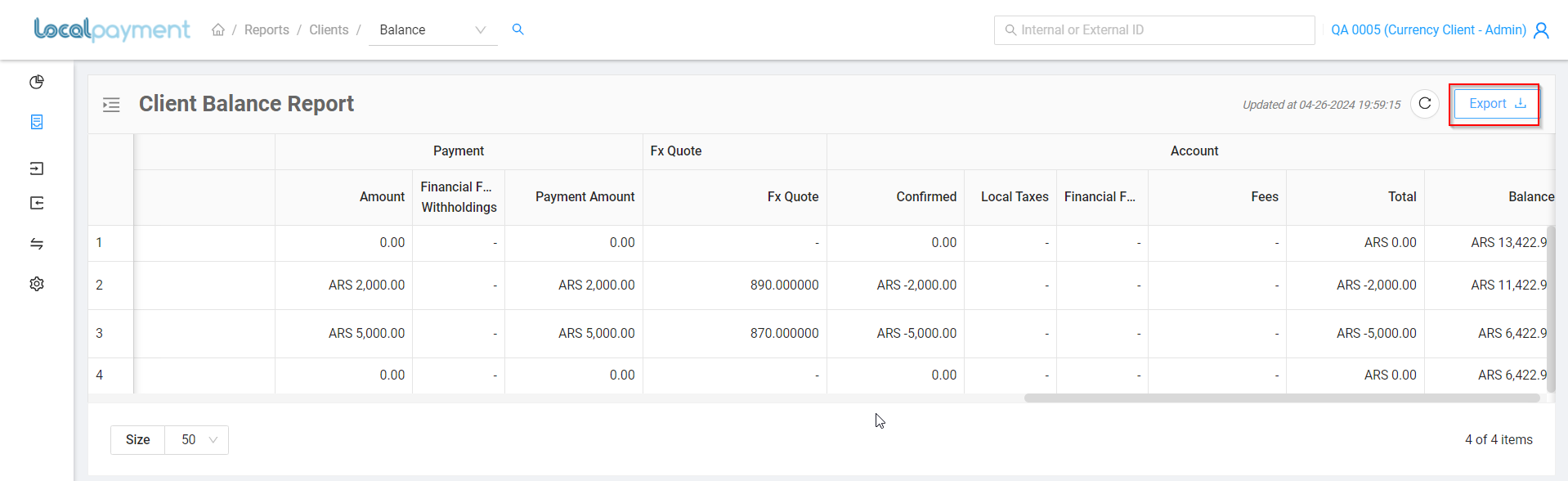
Task: Click the search magnifier beside Balance
Action: click(517, 29)
